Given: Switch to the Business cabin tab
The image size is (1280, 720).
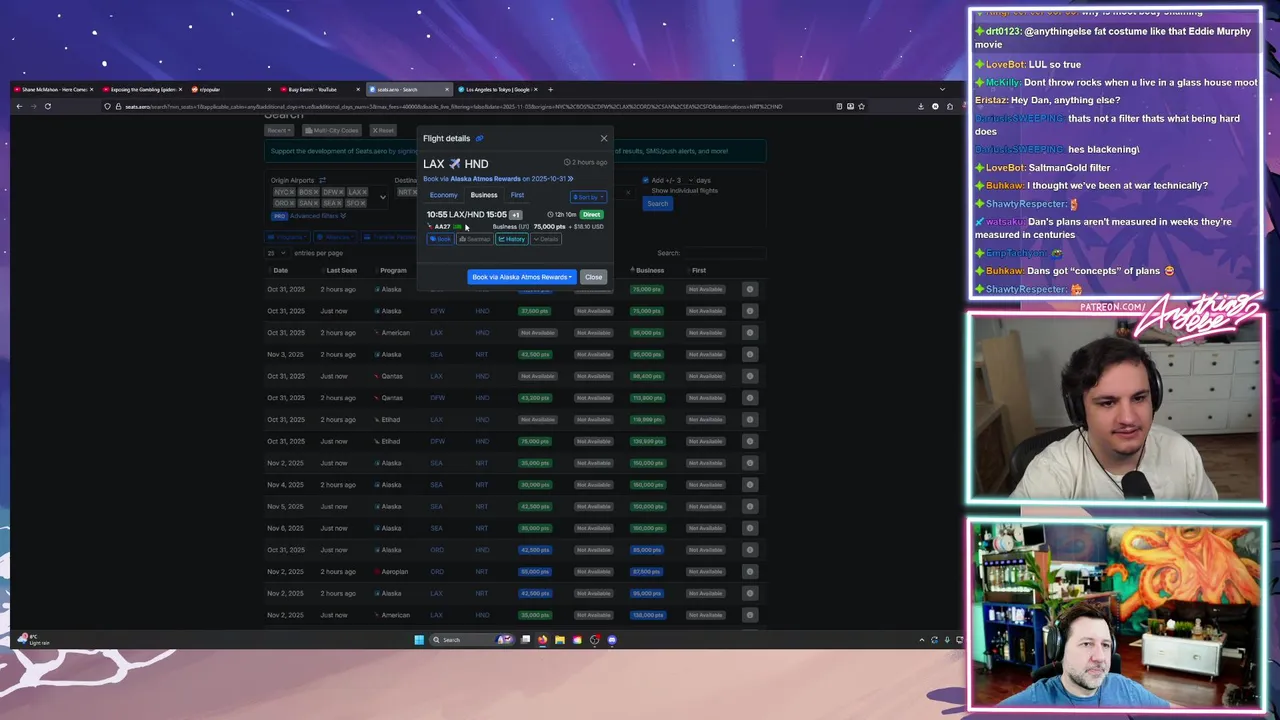Looking at the screenshot, I should click(x=484, y=195).
